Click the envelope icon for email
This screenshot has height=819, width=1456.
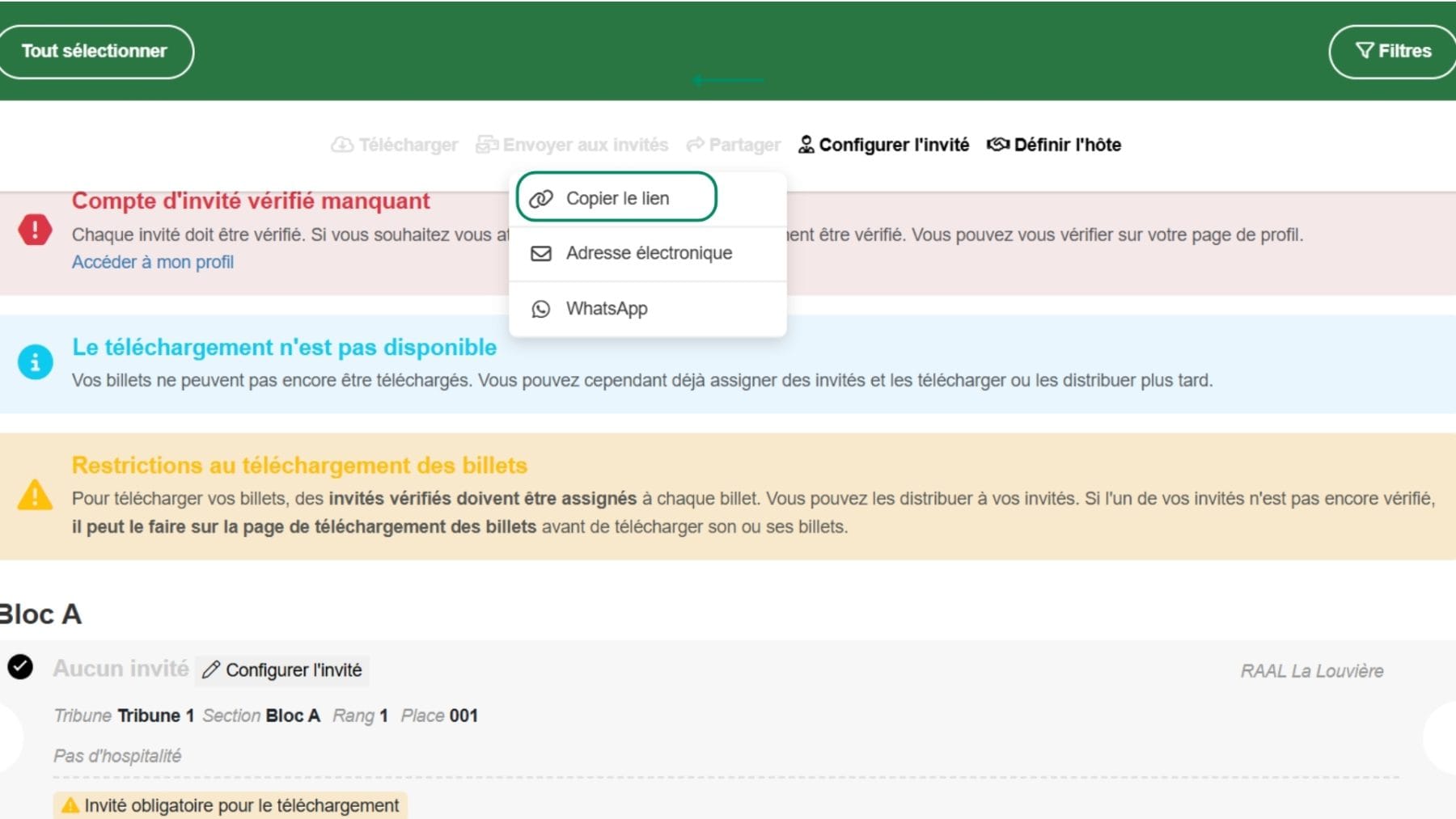[540, 254]
